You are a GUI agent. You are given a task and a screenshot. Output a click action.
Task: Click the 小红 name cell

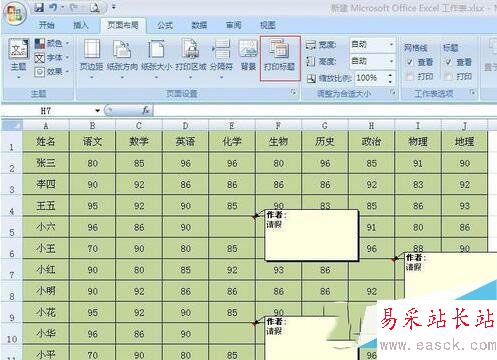click(46, 270)
